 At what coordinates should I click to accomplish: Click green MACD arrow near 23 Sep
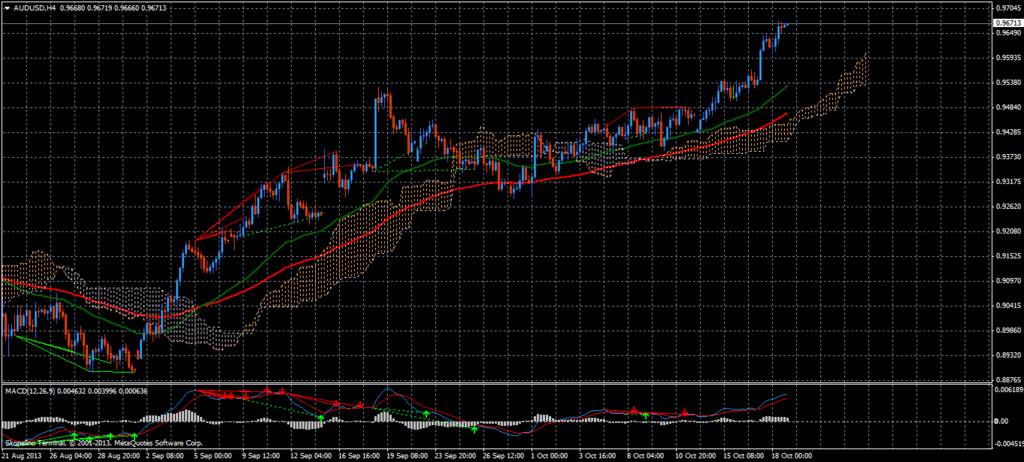(x=474, y=429)
